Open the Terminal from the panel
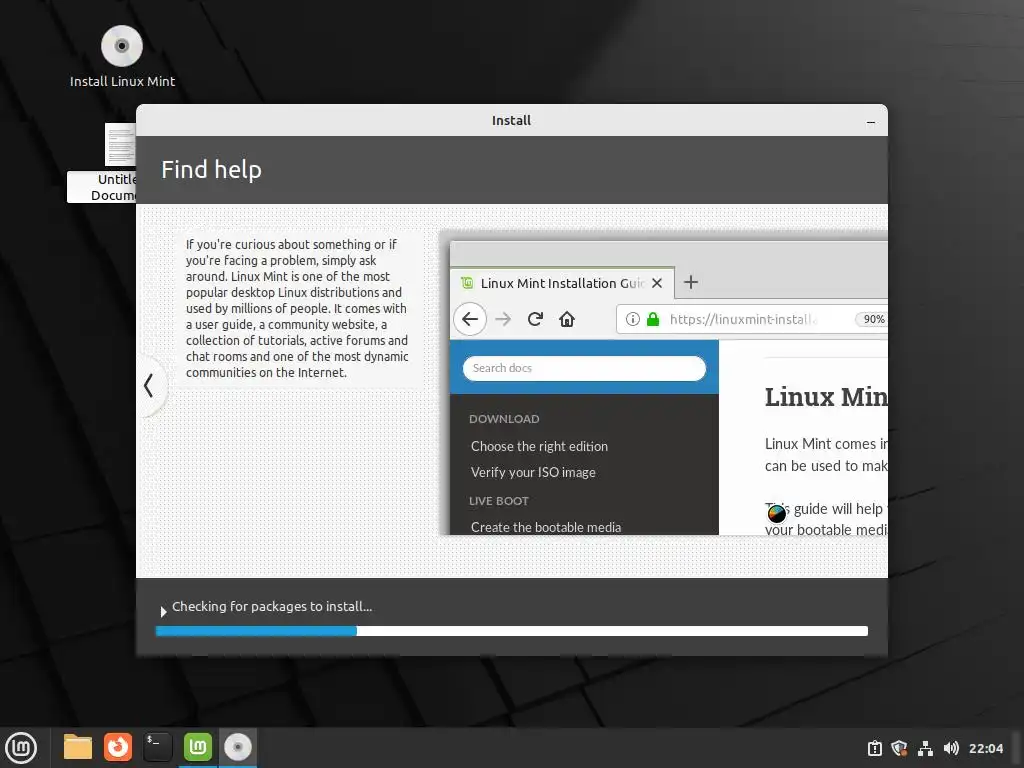 (x=157, y=747)
